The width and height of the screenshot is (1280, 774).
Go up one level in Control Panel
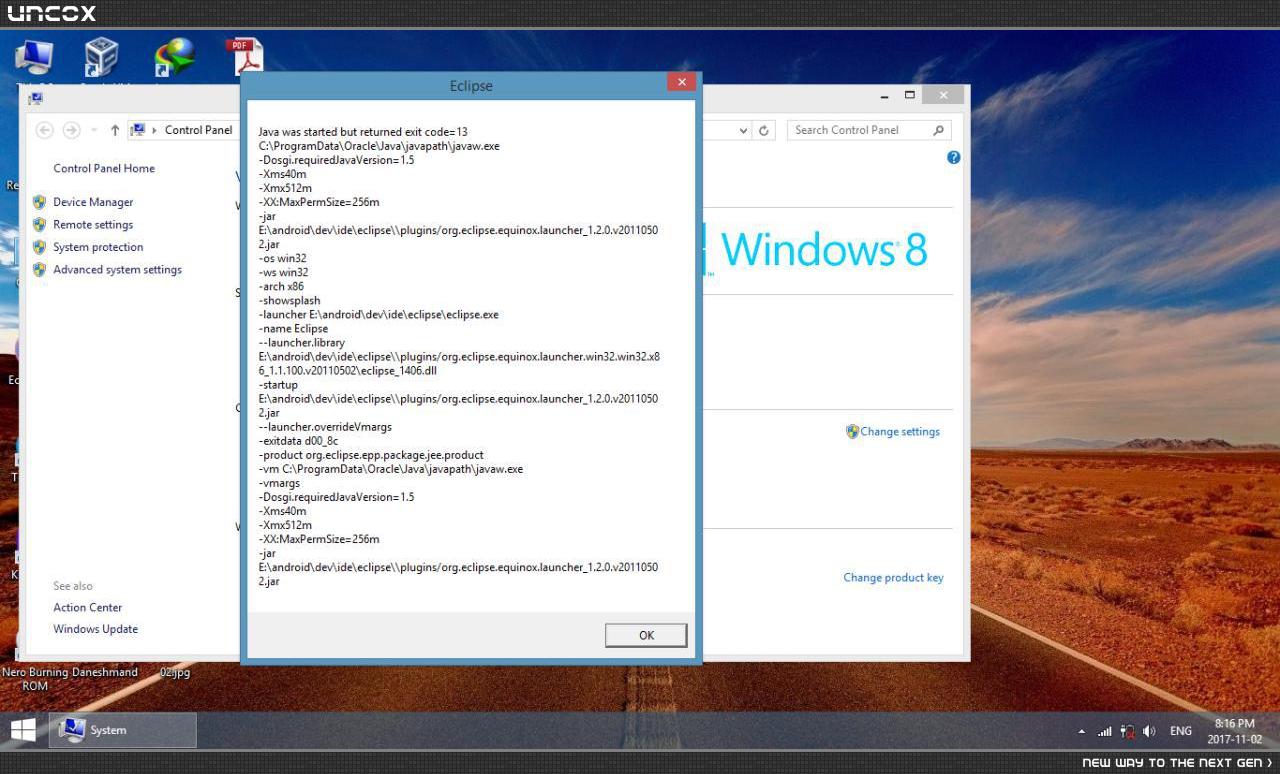coord(115,130)
